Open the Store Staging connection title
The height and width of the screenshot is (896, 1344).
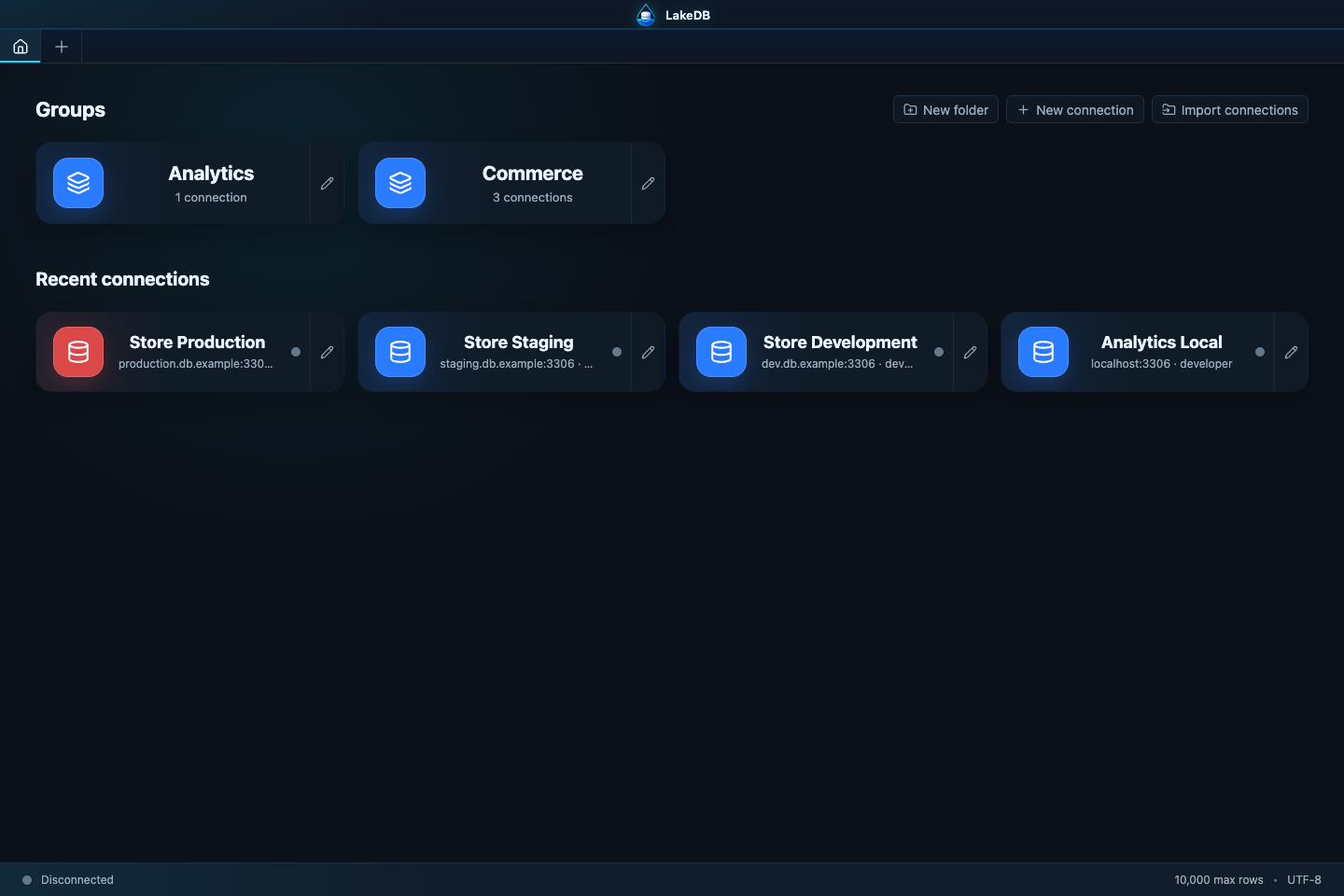(519, 343)
